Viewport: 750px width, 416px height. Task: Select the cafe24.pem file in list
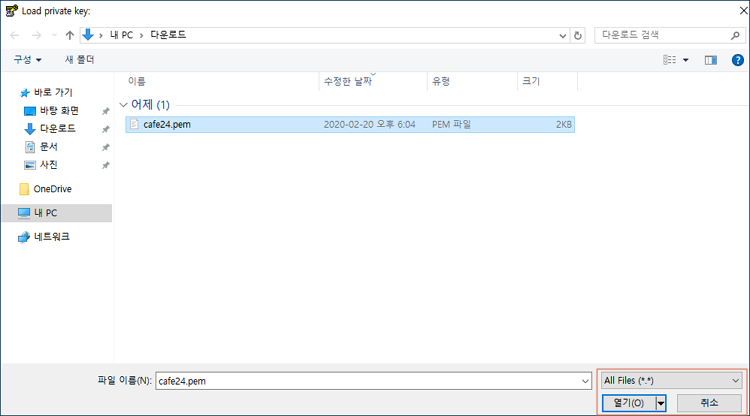coord(160,125)
